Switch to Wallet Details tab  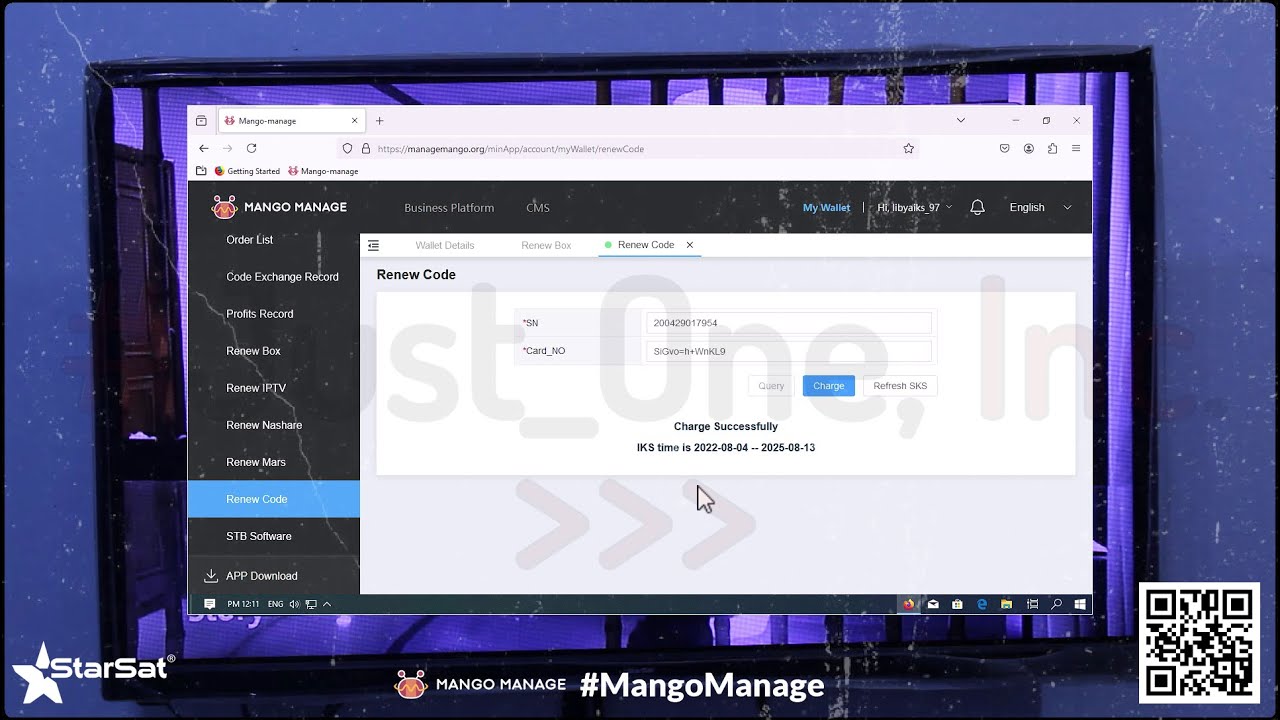(445, 245)
